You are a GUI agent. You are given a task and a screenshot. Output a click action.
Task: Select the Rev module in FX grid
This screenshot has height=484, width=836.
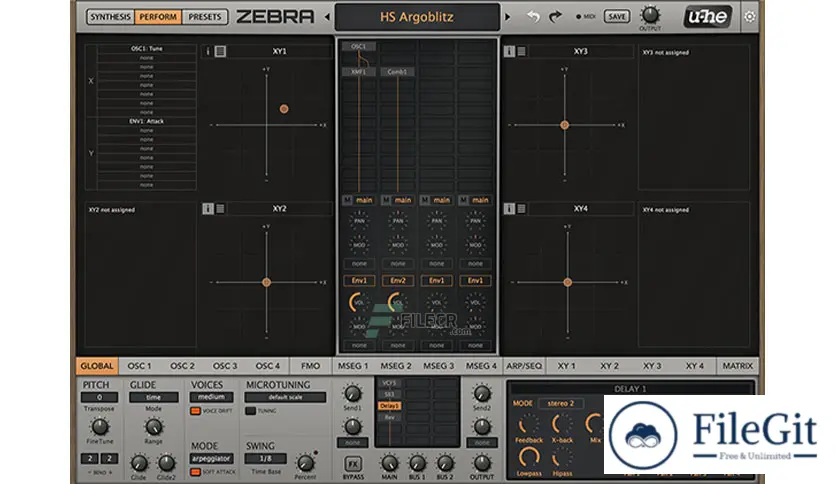(389, 417)
